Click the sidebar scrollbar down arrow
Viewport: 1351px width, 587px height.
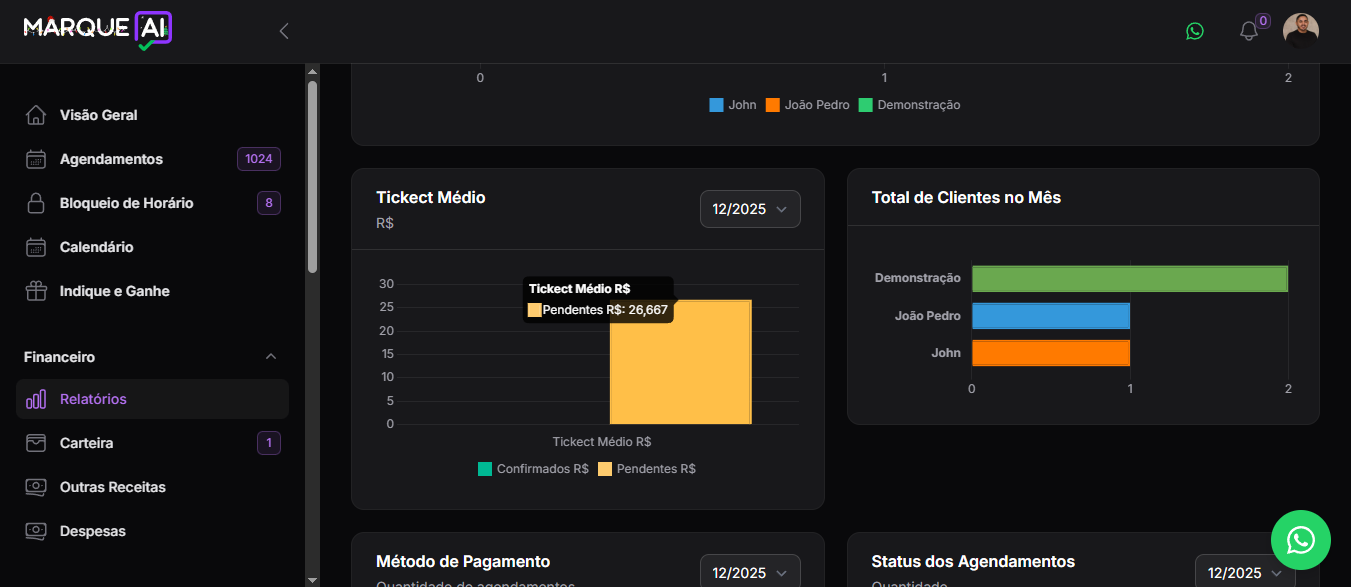coord(312,579)
